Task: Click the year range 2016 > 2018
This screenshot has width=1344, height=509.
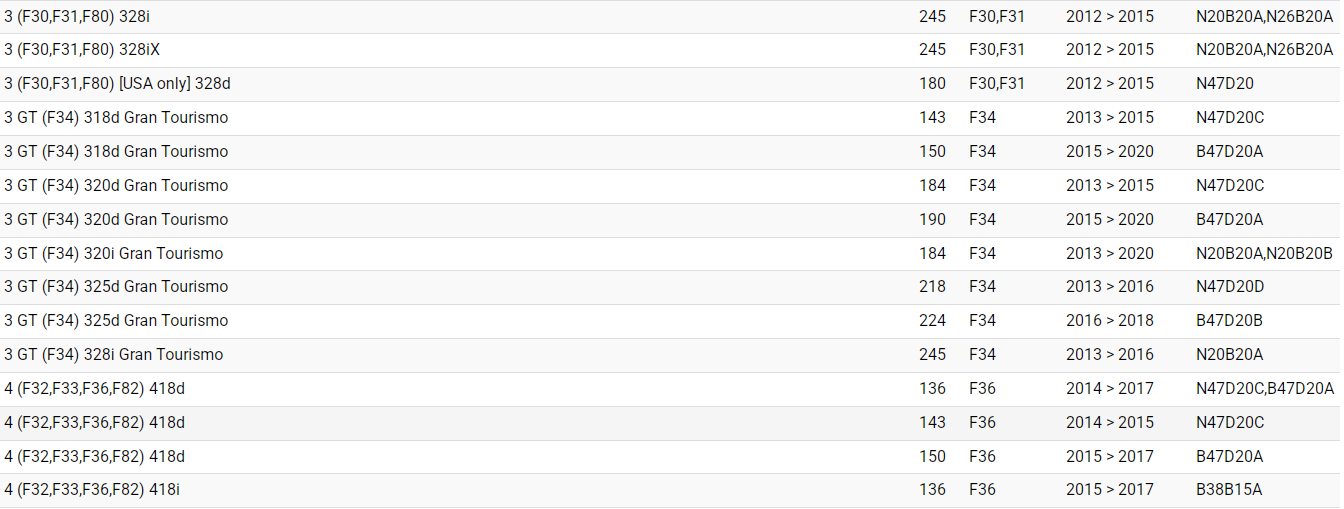Action: pyautogui.click(x=1109, y=321)
